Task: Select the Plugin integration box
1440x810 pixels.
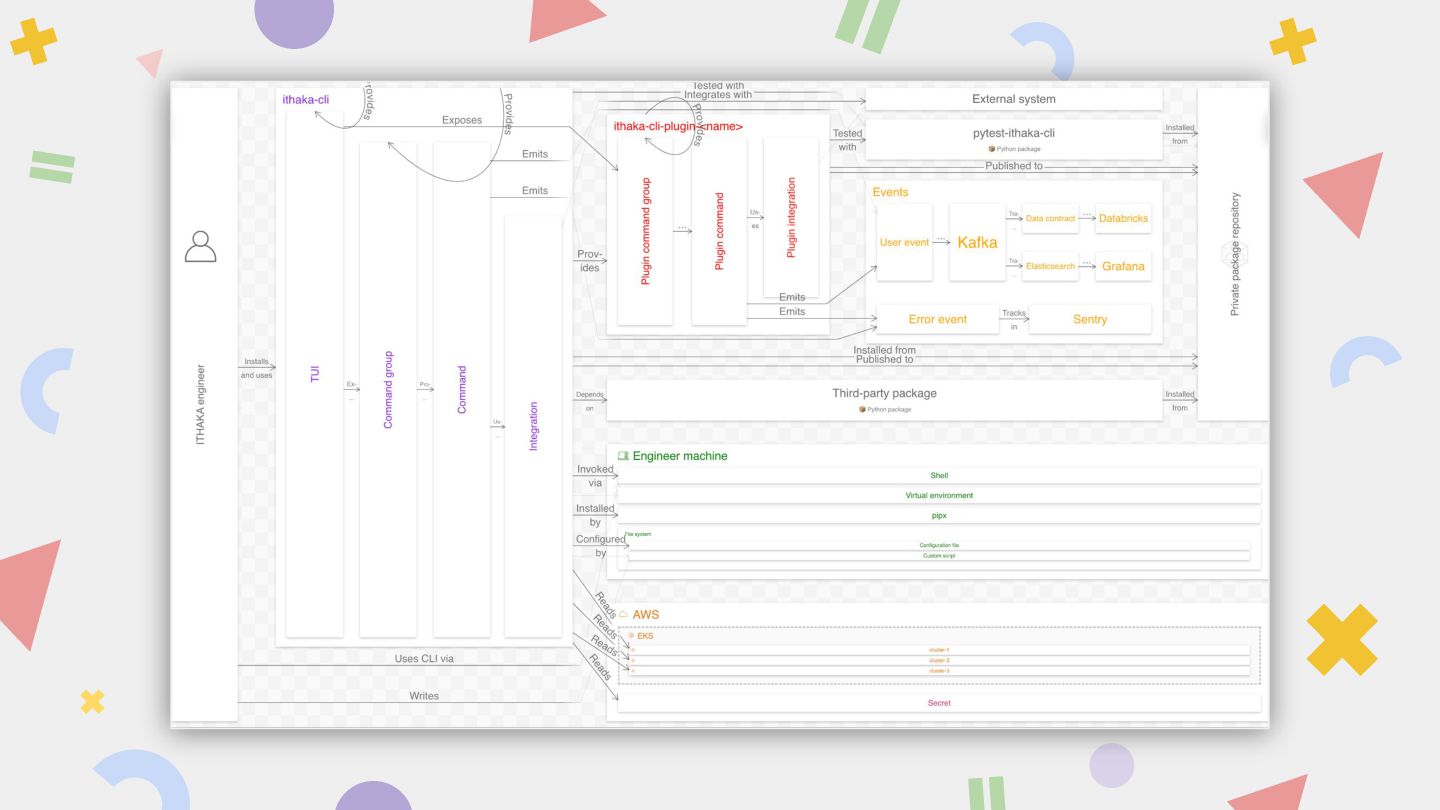Action: pos(791,218)
